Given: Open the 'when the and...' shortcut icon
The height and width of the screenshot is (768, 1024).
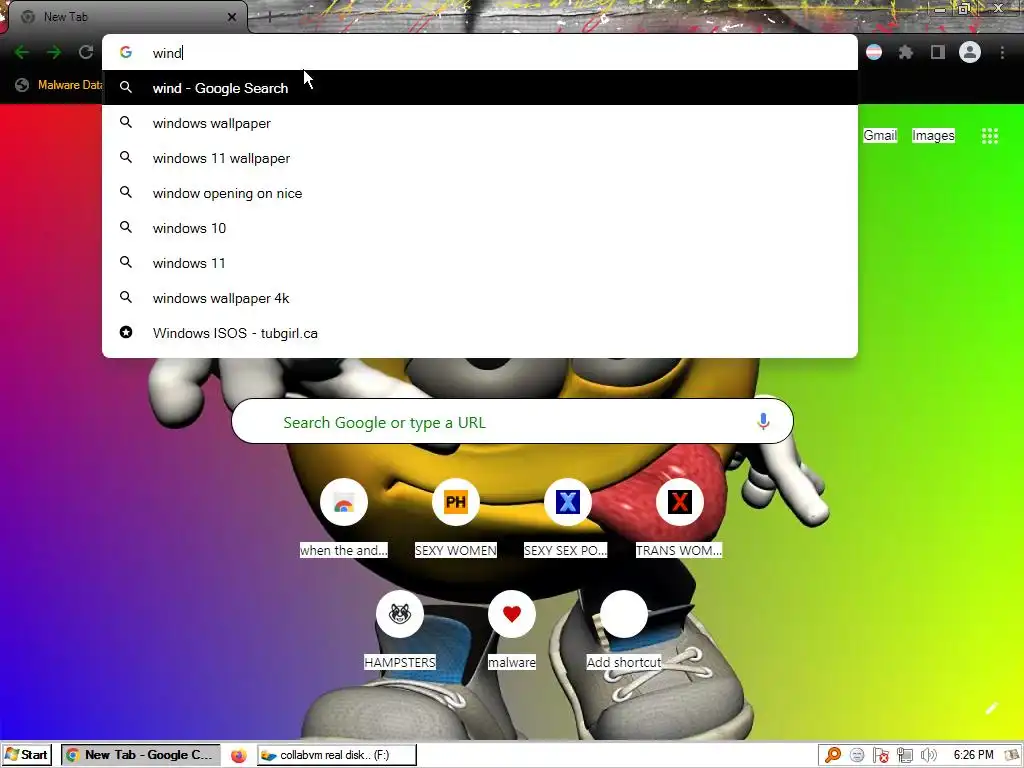Looking at the screenshot, I should 344,502.
